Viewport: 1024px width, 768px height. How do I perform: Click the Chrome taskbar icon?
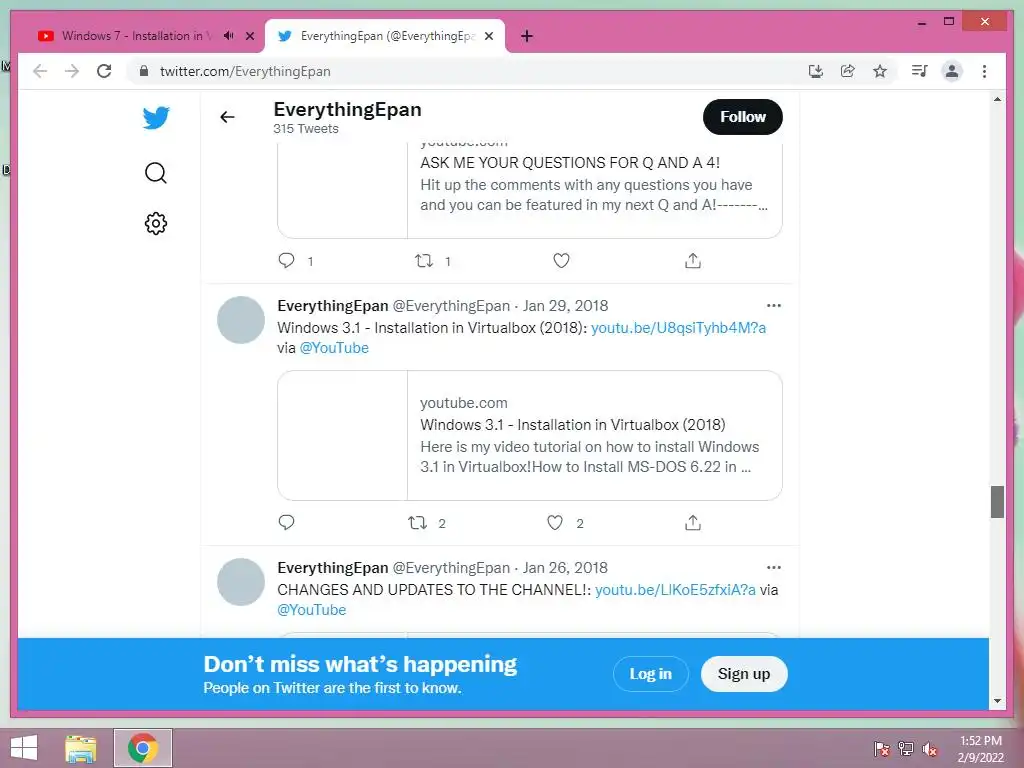click(x=143, y=748)
